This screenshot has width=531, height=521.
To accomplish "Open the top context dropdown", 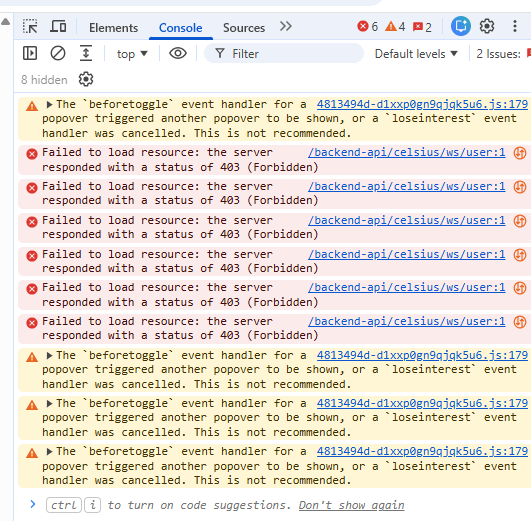I will click(x=132, y=54).
